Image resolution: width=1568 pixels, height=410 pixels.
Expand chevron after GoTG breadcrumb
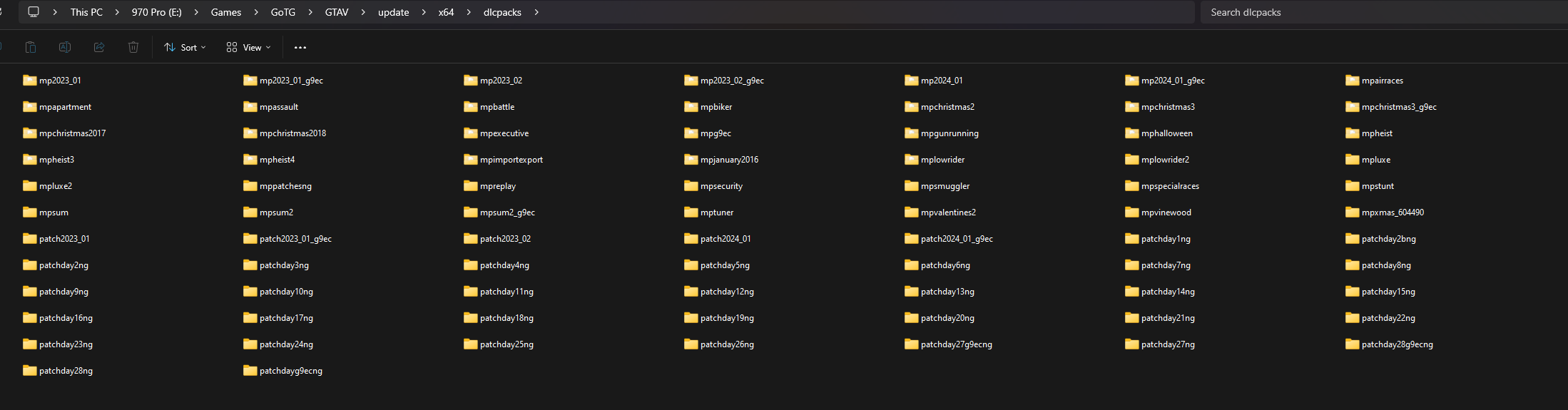[x=310, y=12]
